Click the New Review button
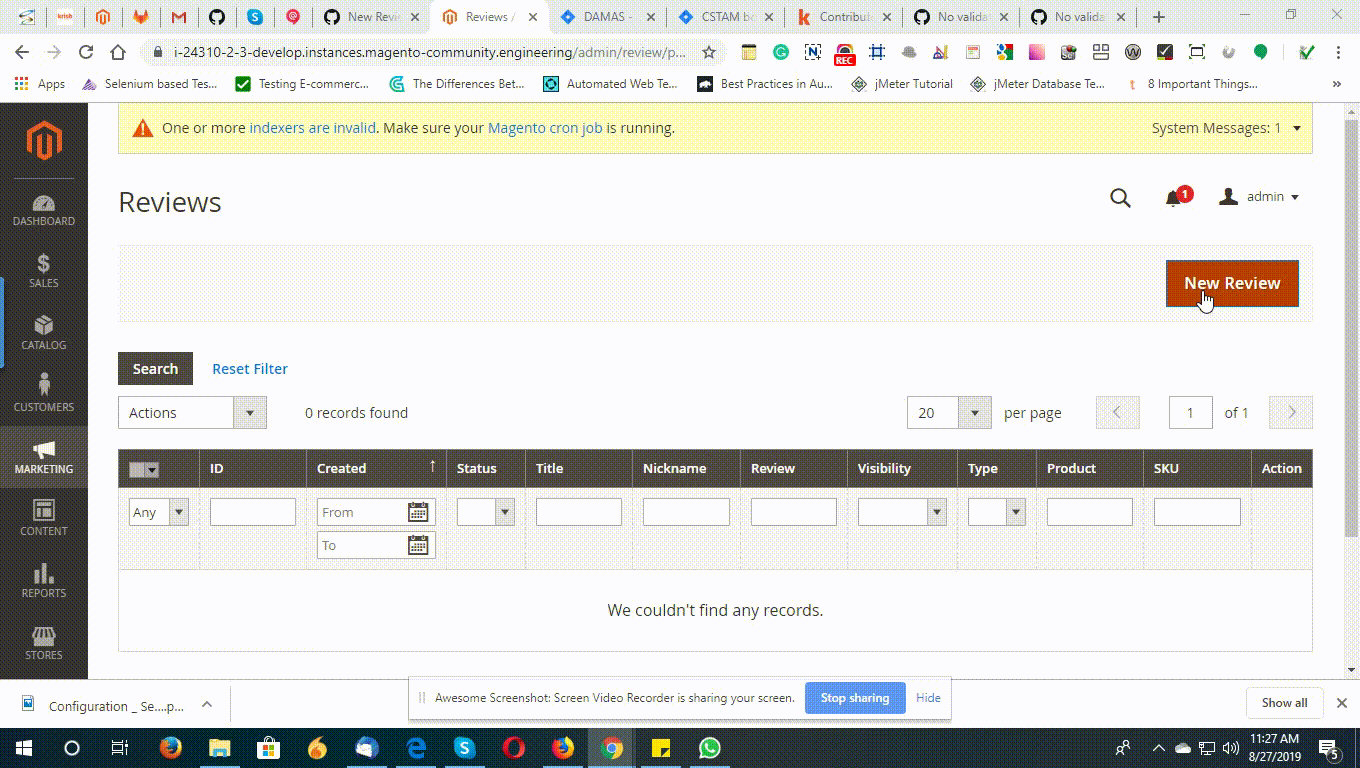Image resolution: width=1360 pixels, height=768 pixels. (1231, 283)
